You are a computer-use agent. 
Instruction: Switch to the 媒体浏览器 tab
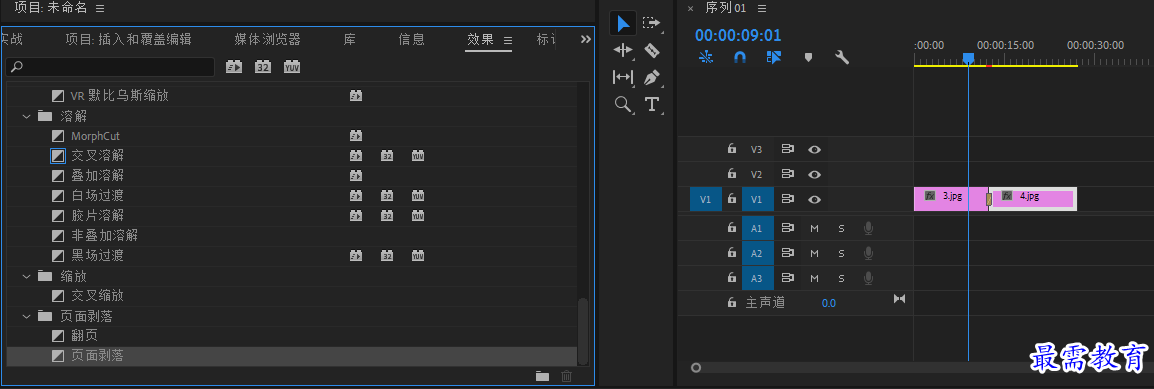click(x=267, y=40)
